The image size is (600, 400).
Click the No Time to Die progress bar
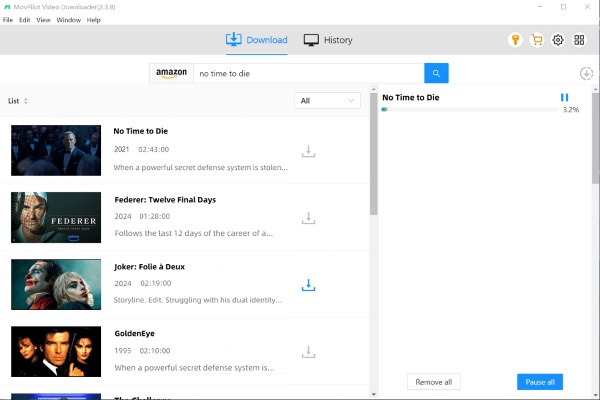coord(470,109)
